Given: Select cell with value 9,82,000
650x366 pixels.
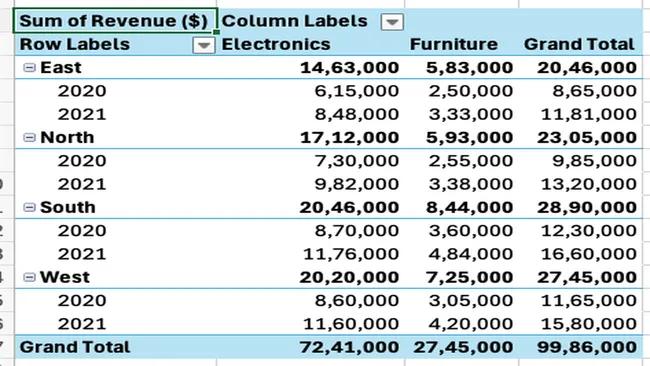Looking at the screenshot, I should 357,184.
